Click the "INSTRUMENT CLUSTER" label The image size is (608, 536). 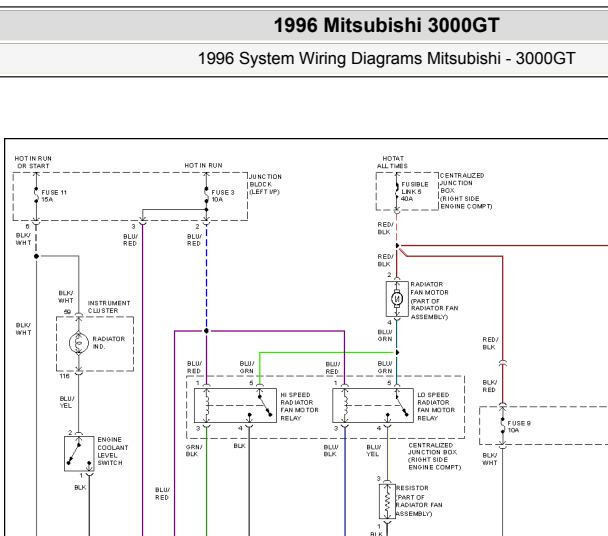(x=109, y=307)
